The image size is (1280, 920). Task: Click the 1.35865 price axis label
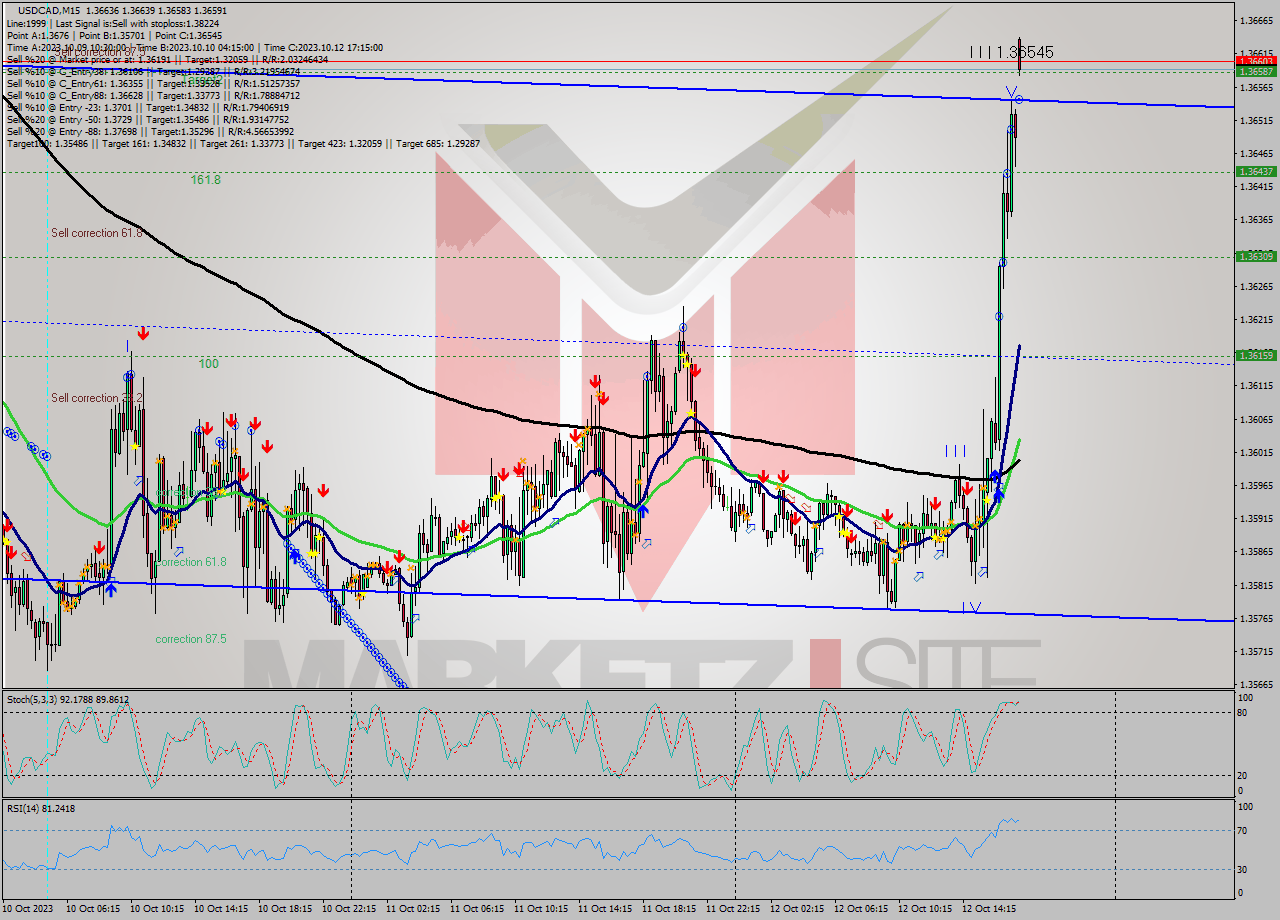click(x=1256, y=551)
